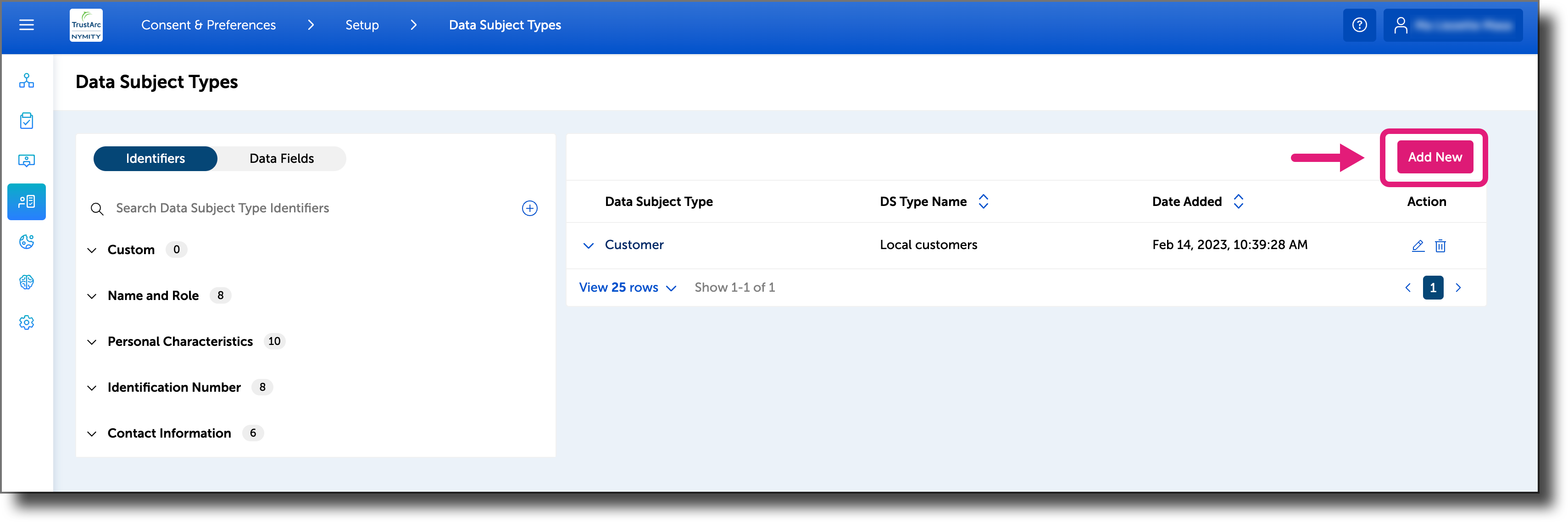The image size is (1568, 522).
Task: Expand the Identification Number group
Action: tap(92, 388)
